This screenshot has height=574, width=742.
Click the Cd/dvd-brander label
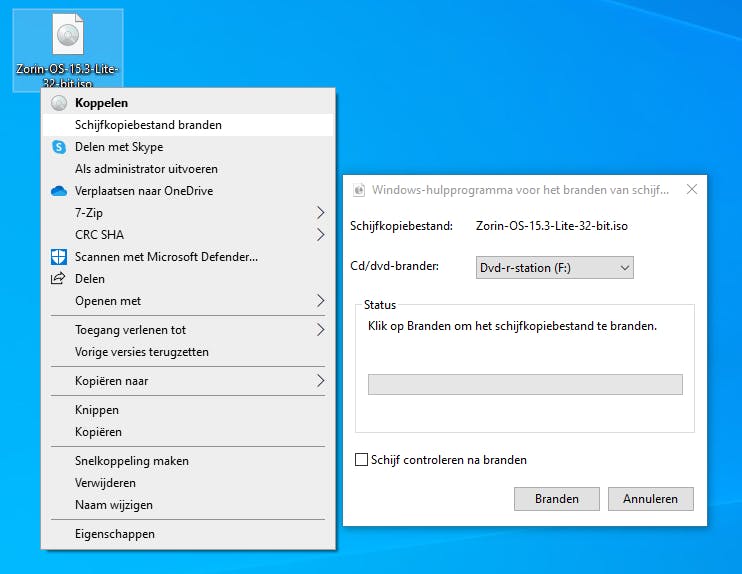[x=394, y=266]
